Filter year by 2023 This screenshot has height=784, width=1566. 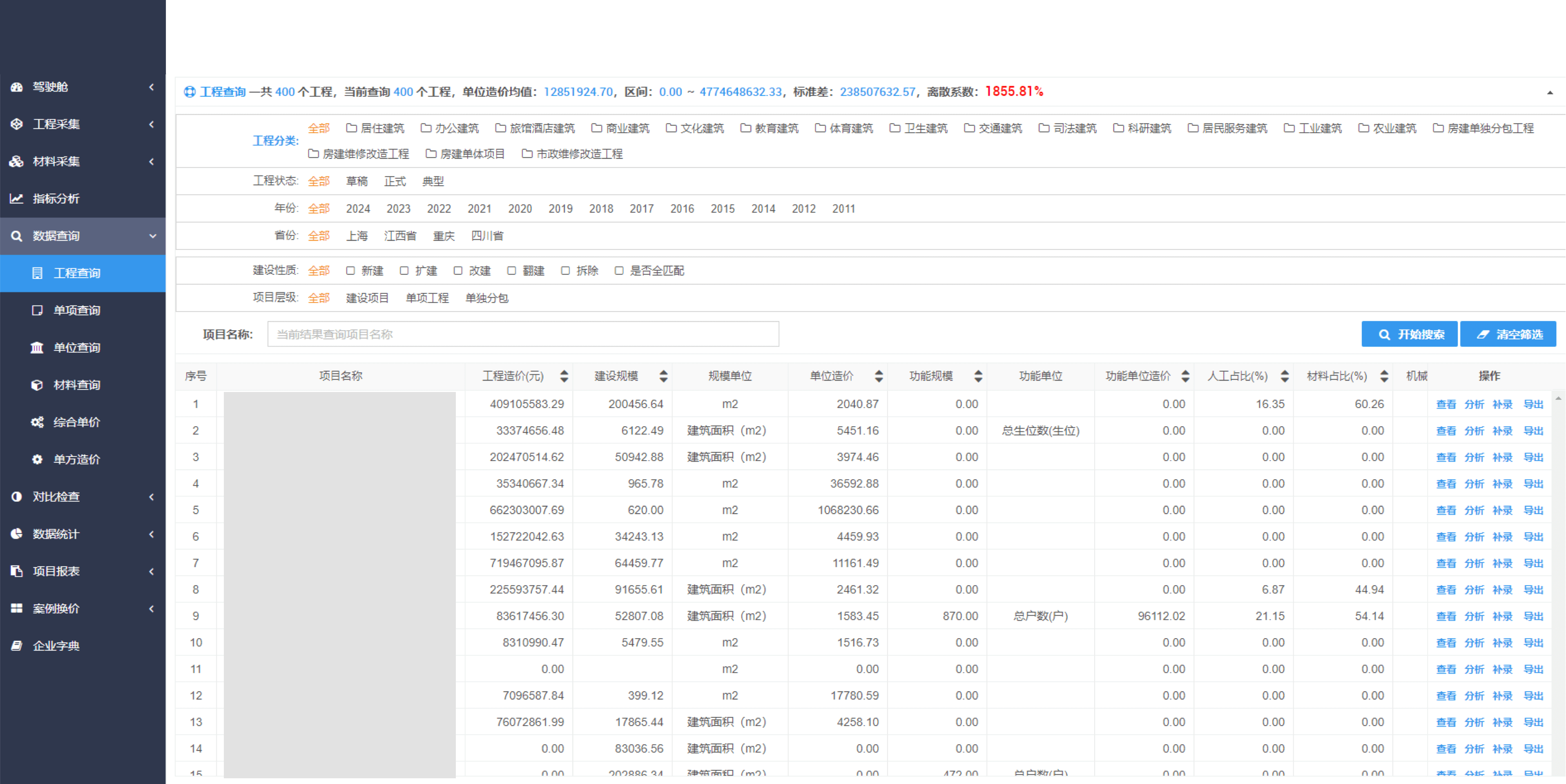(x=398, y=209)
